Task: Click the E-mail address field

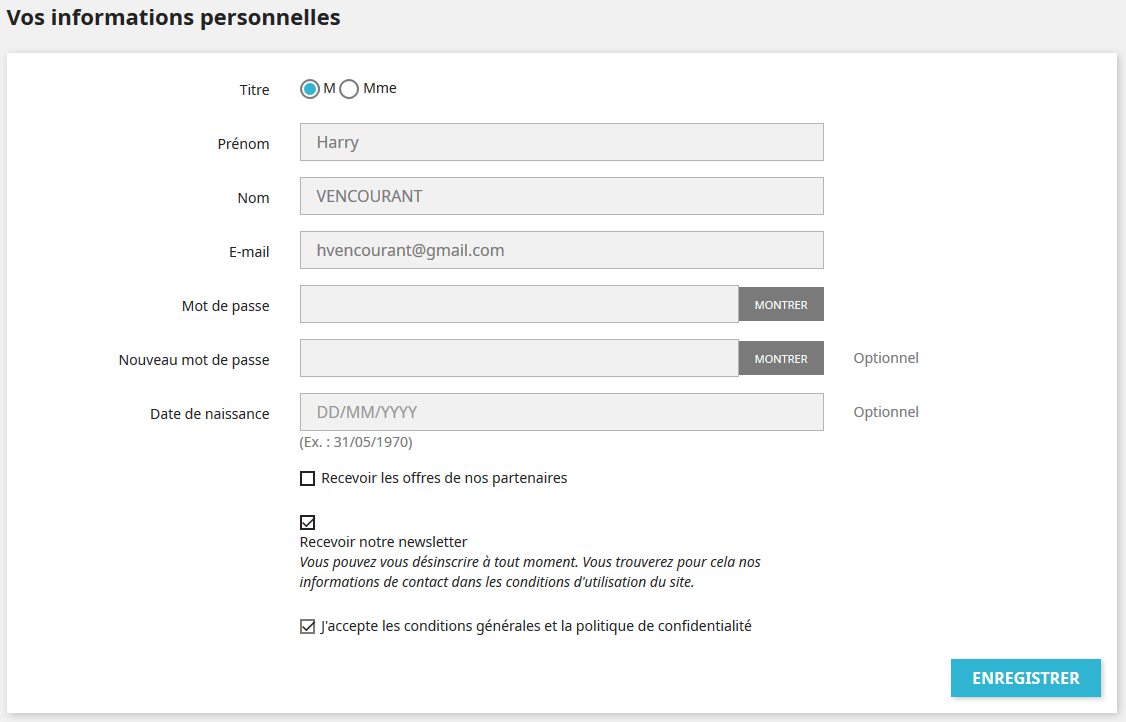Action: pyautogui.click(x=562, y=250)
